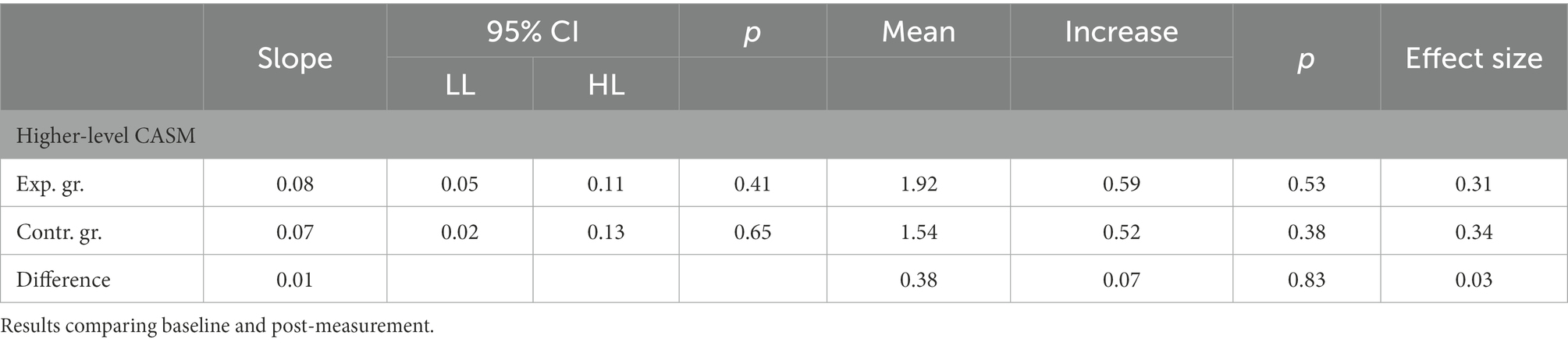
Task: Select the Contr. gr. row label
Action: pyautogui.click(x=59, y=231)
